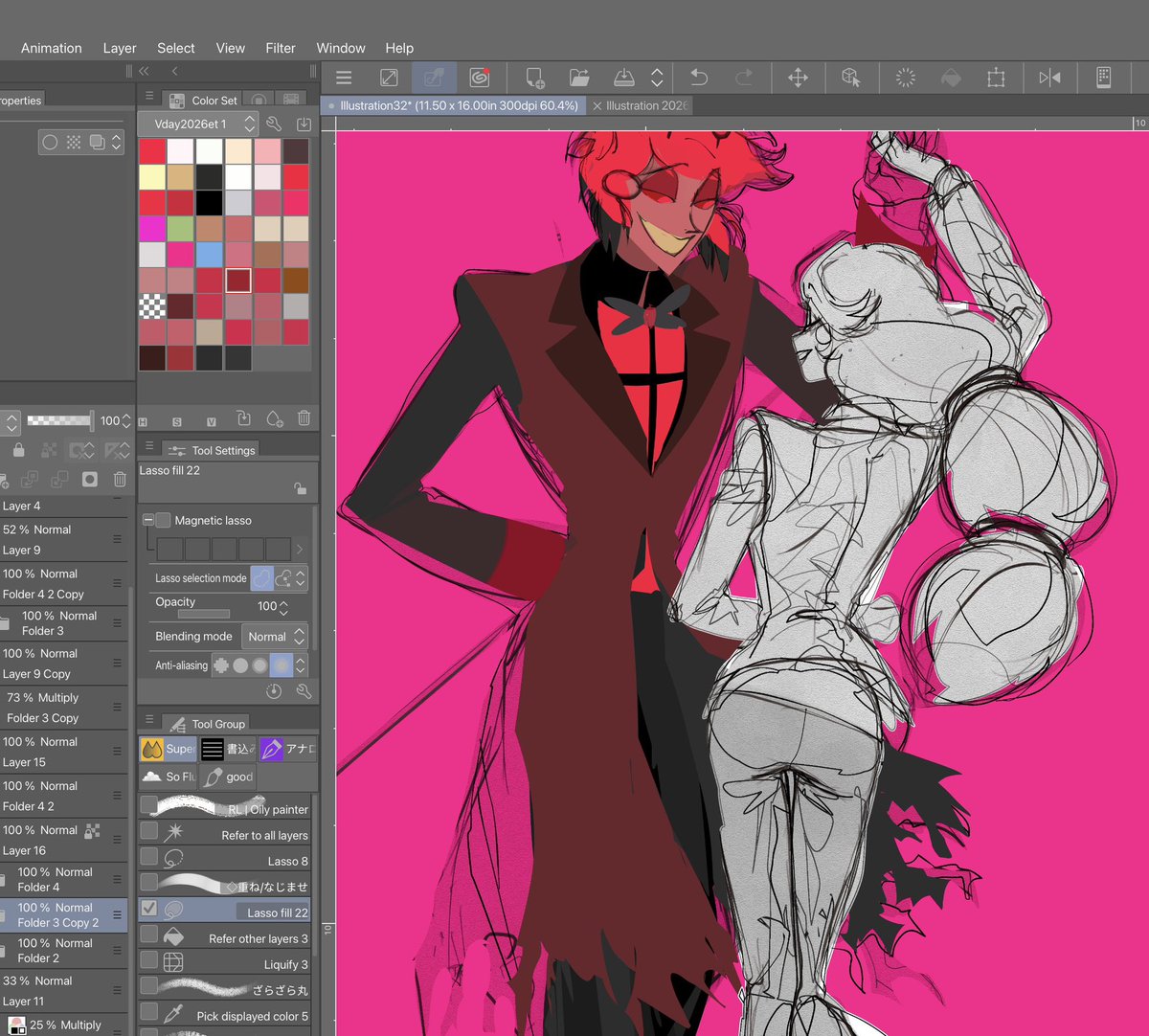Undo the last action
1149x1036 pixels.
[699, 78]
